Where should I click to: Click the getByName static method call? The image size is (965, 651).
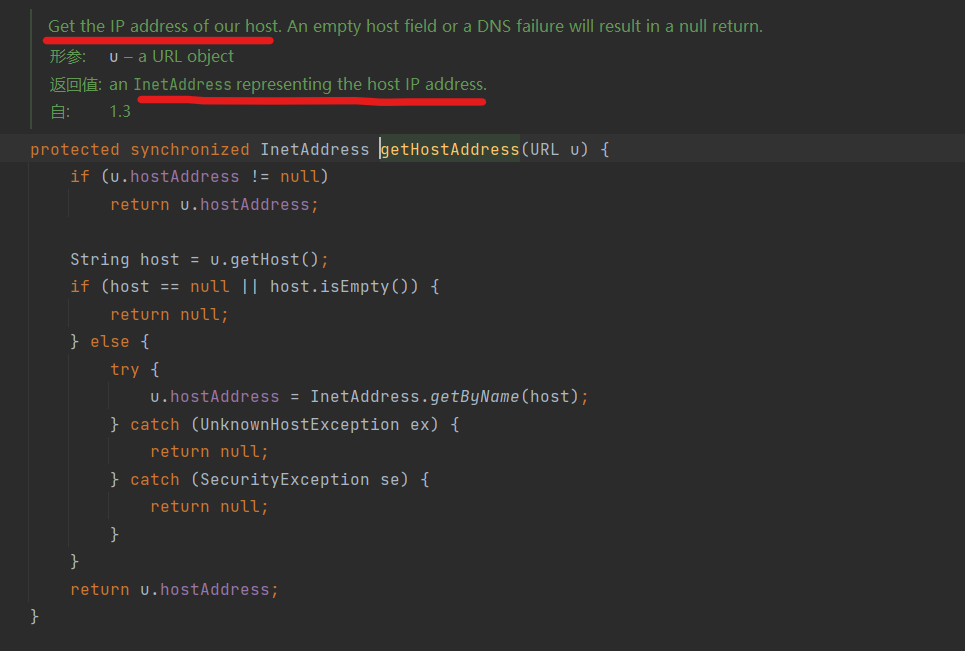pos(474,397)
